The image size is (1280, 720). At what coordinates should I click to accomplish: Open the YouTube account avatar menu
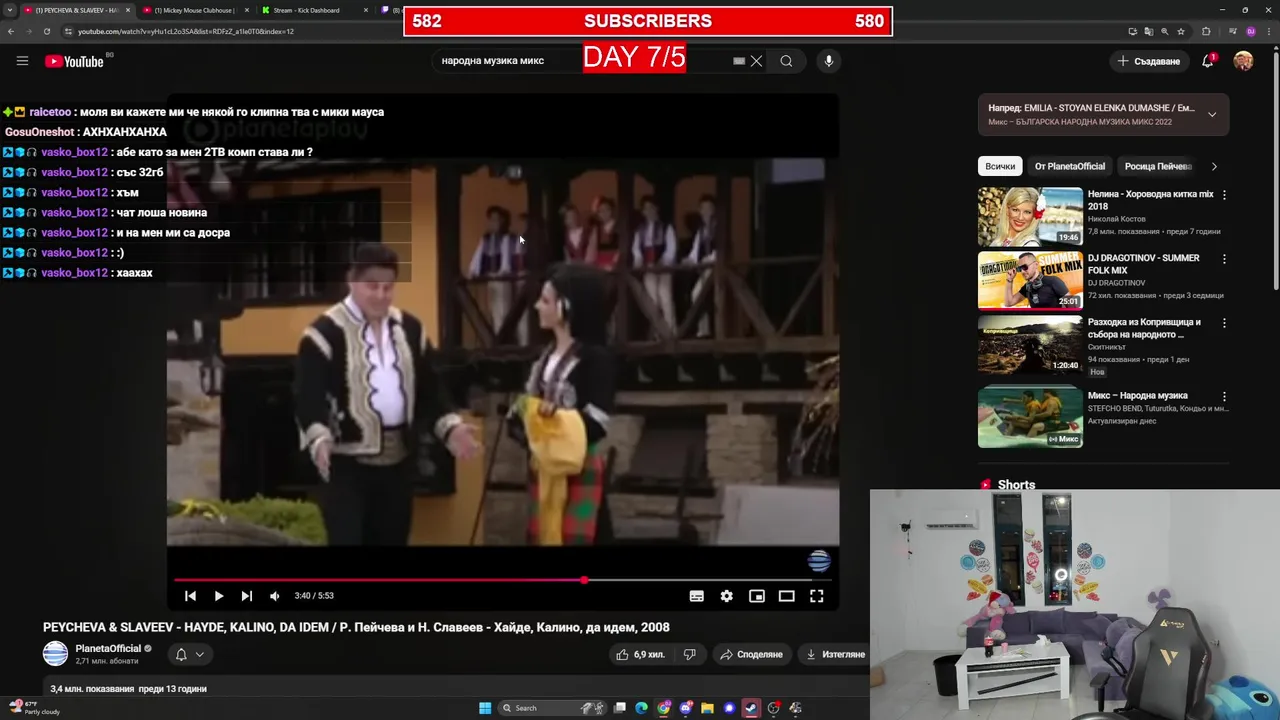[x=1243, y=61]
